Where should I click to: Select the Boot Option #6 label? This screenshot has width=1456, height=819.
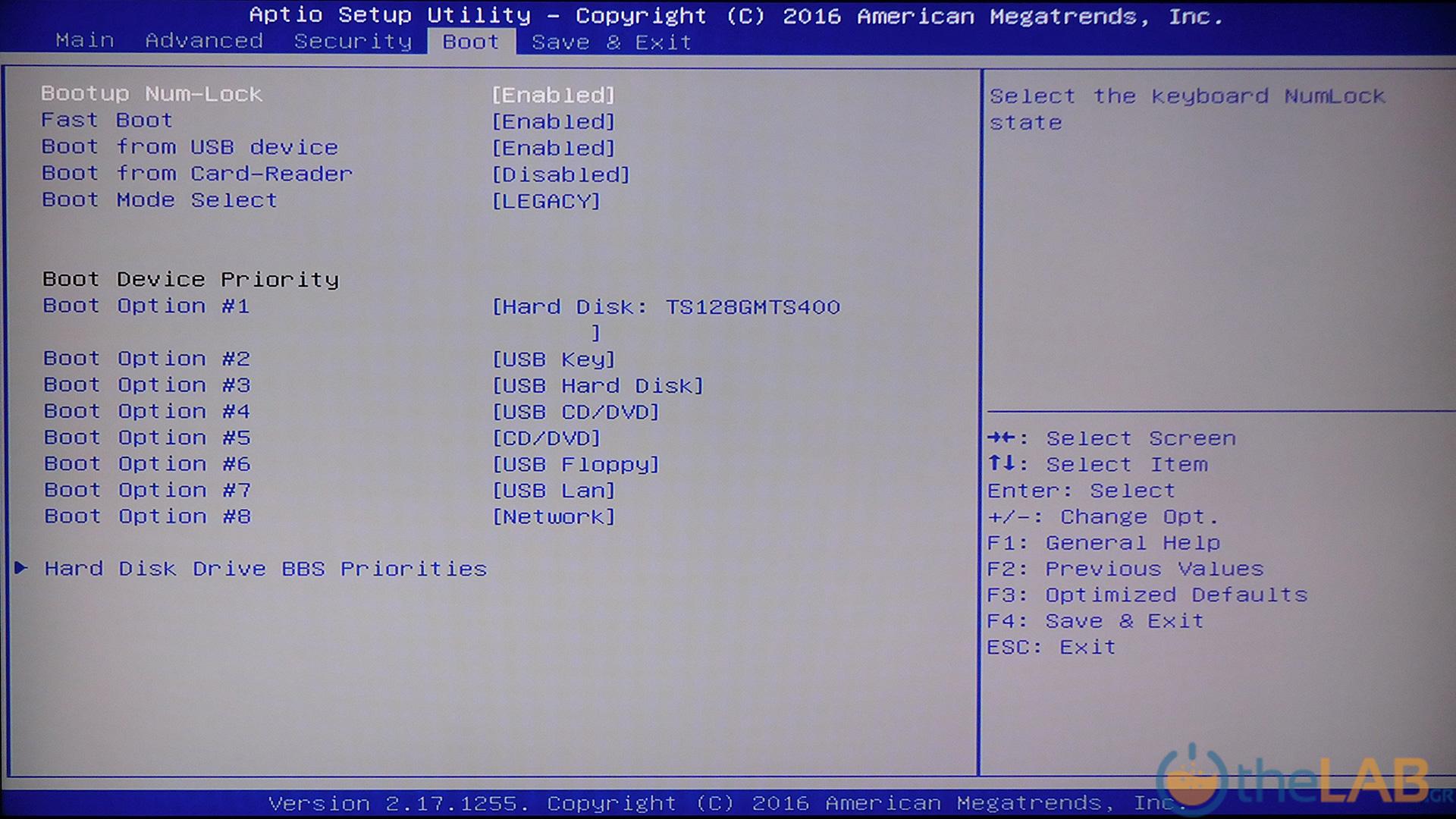[x=147, y=464]
